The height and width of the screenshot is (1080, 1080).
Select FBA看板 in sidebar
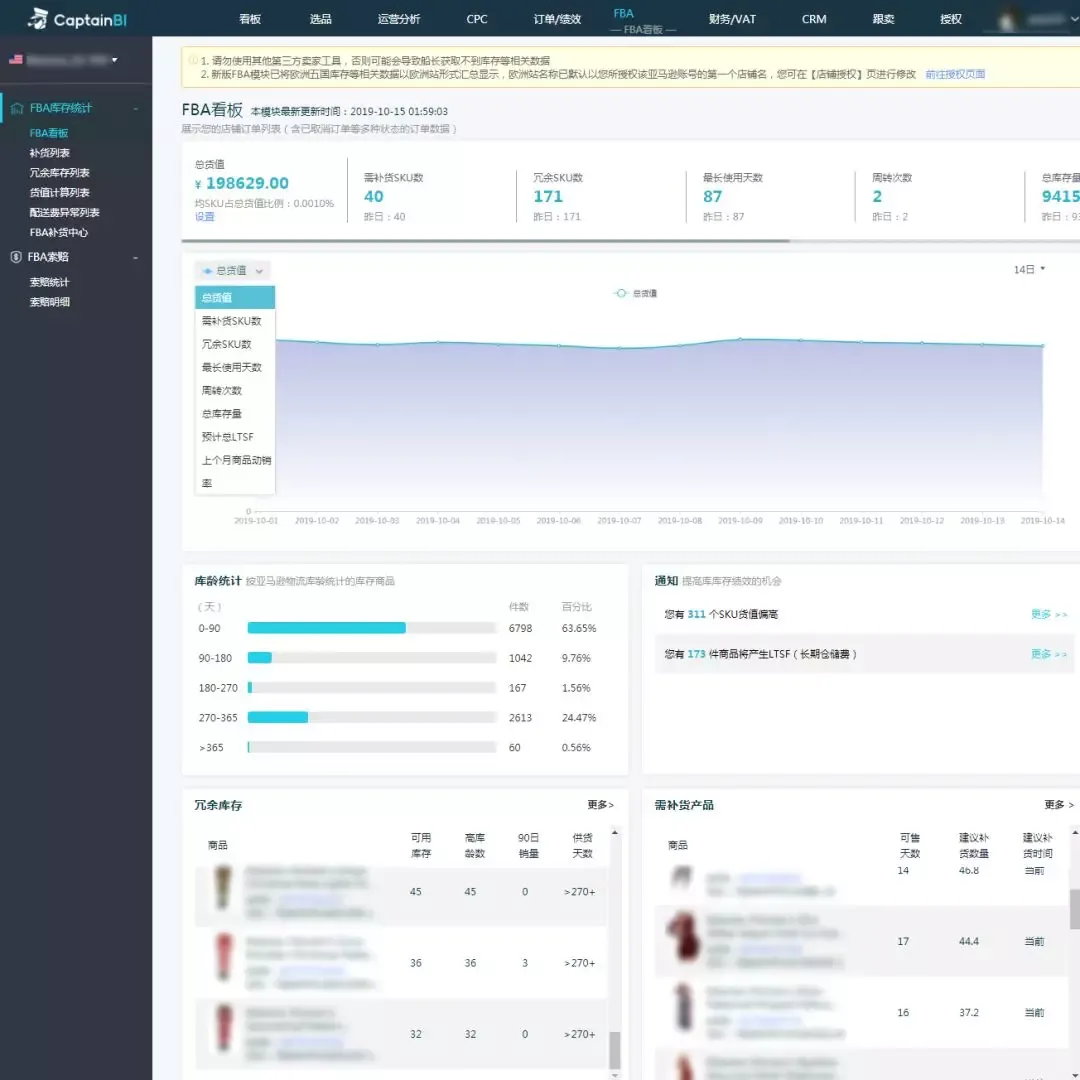49,133
